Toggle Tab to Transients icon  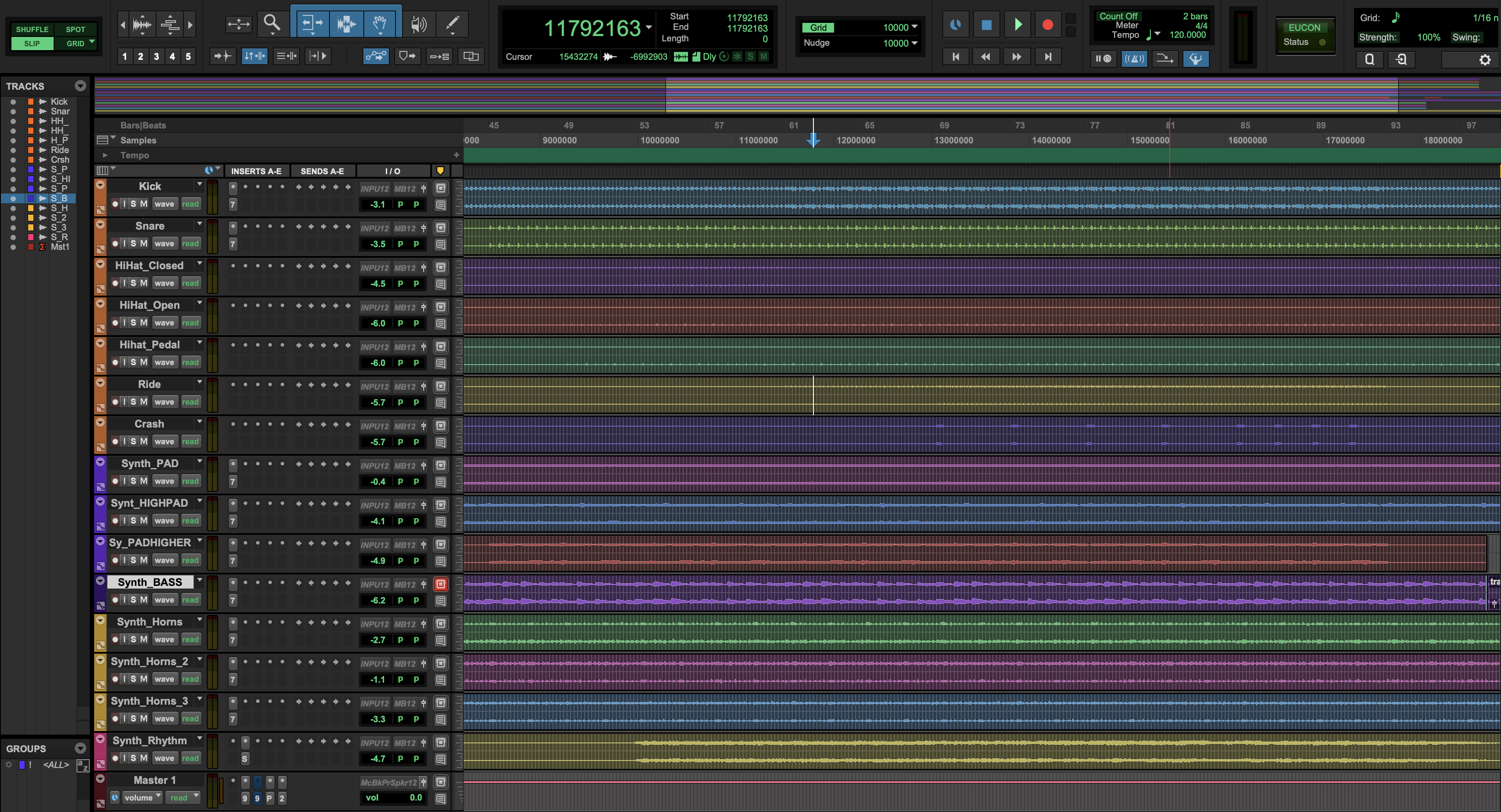pyautogui.click(x=223, y=56)
